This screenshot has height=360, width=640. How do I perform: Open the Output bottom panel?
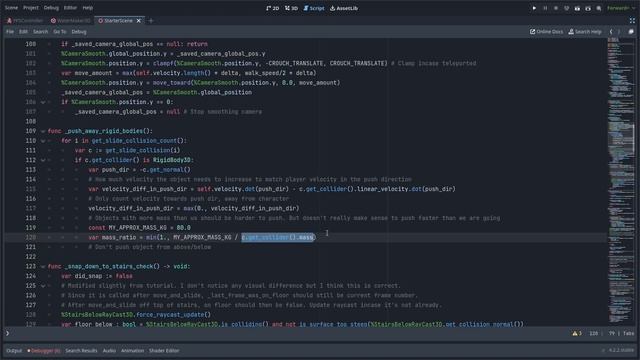coord(14,350)
